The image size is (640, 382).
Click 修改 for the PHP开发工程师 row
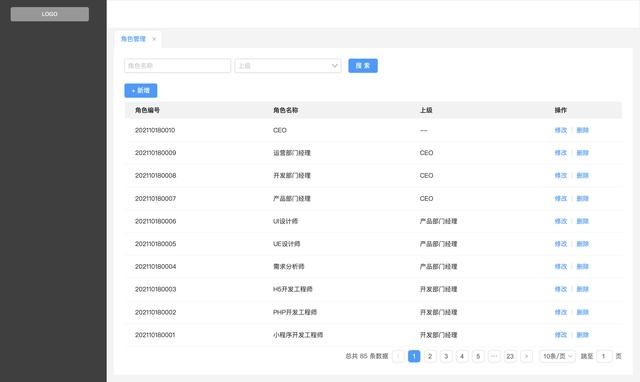[561, 312]
